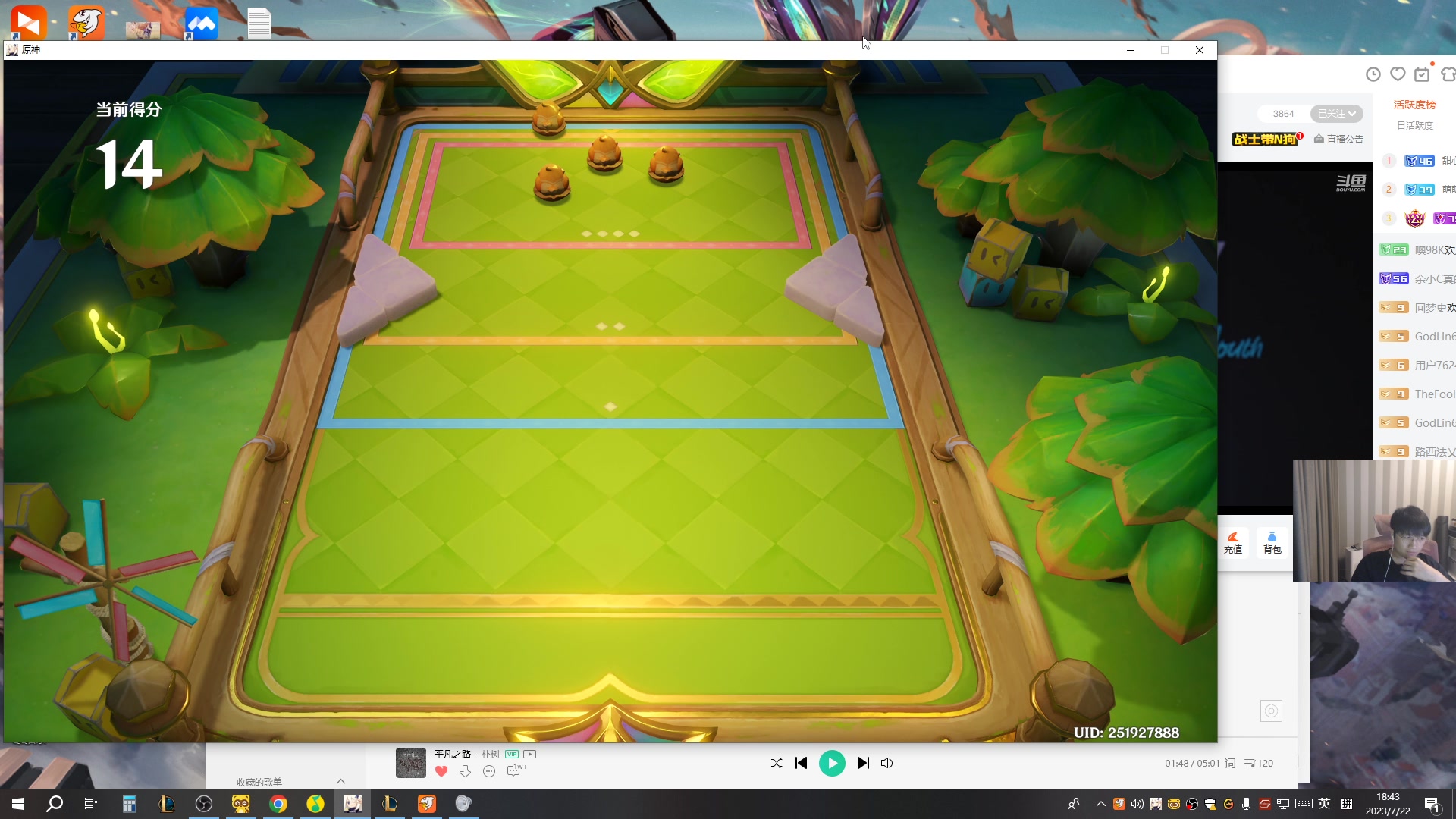Open the text document on desktop

[259, 24]
